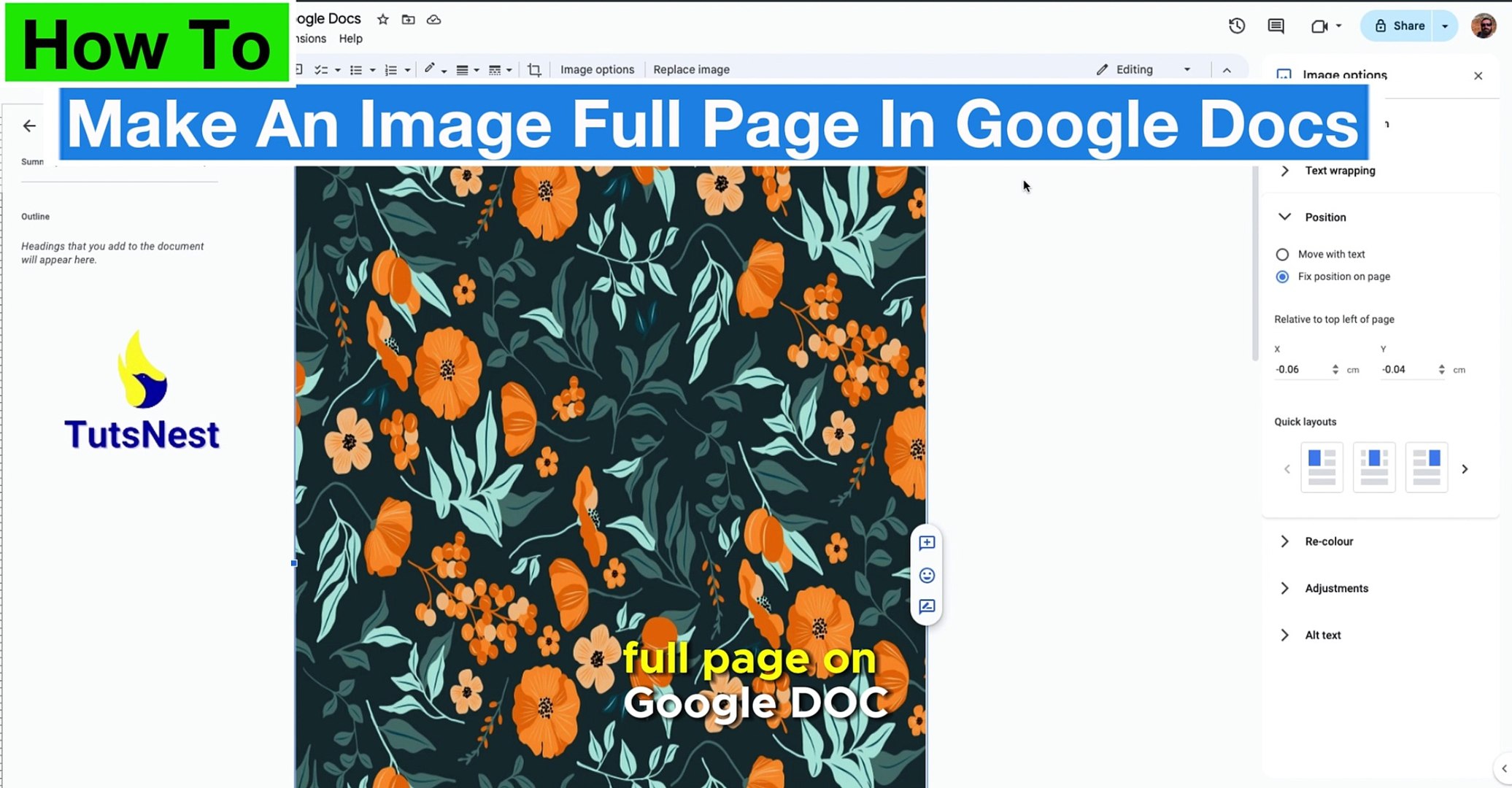The width and height of the screenshot is (1512, 788).
Task: Insert an emoji reaction
Action: [x=927, y=576]
